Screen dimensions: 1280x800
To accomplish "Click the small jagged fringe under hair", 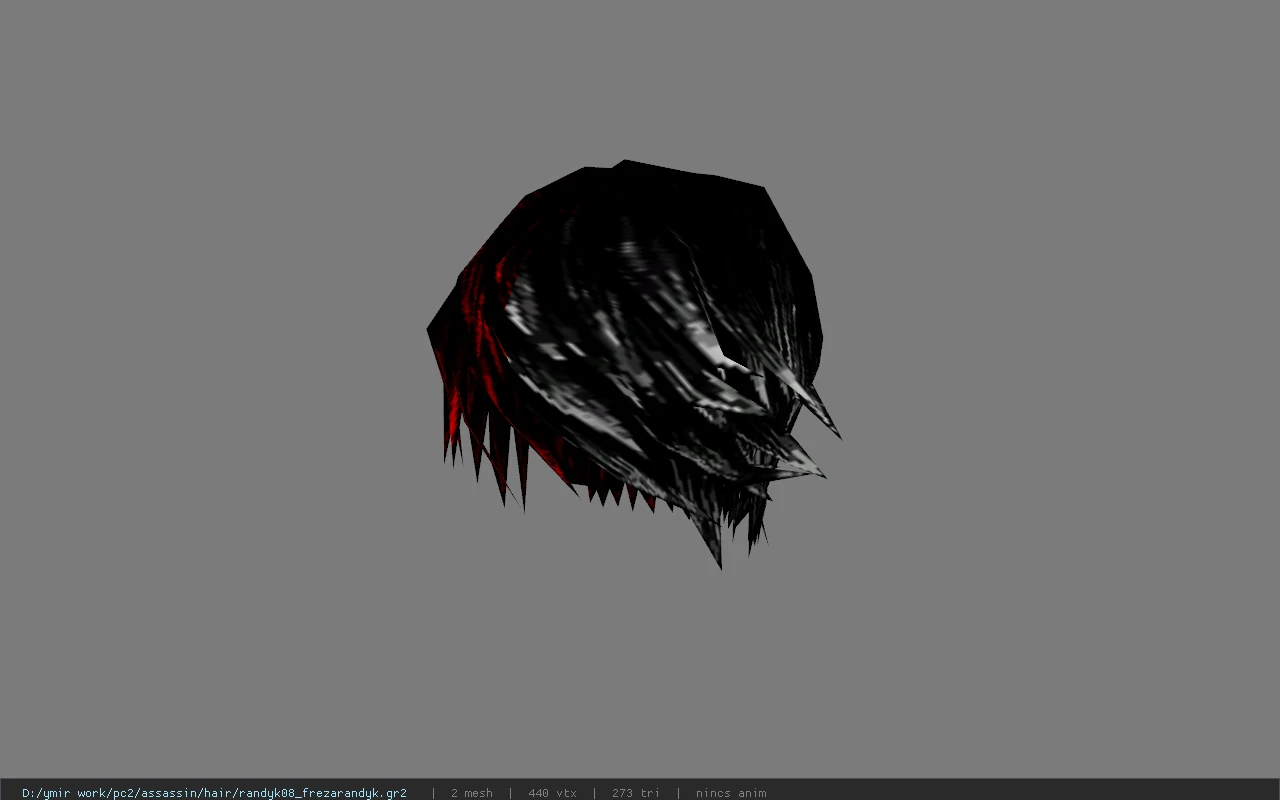I will click(620, 492).
